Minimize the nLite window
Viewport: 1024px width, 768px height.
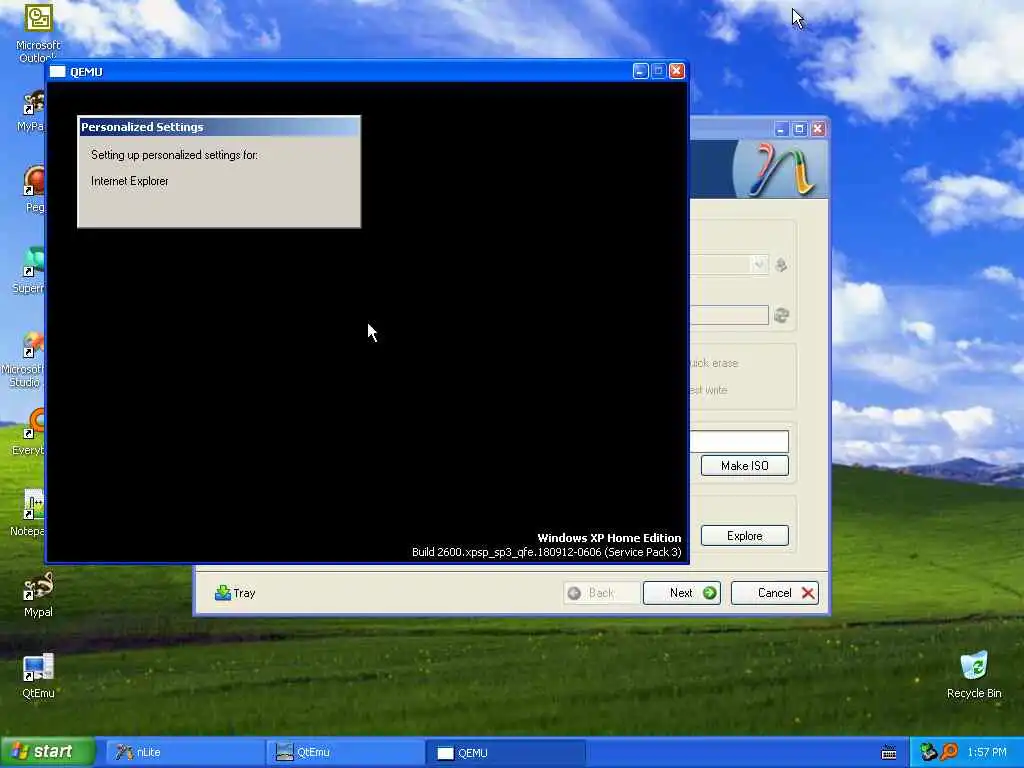click(x=781, y=129)
